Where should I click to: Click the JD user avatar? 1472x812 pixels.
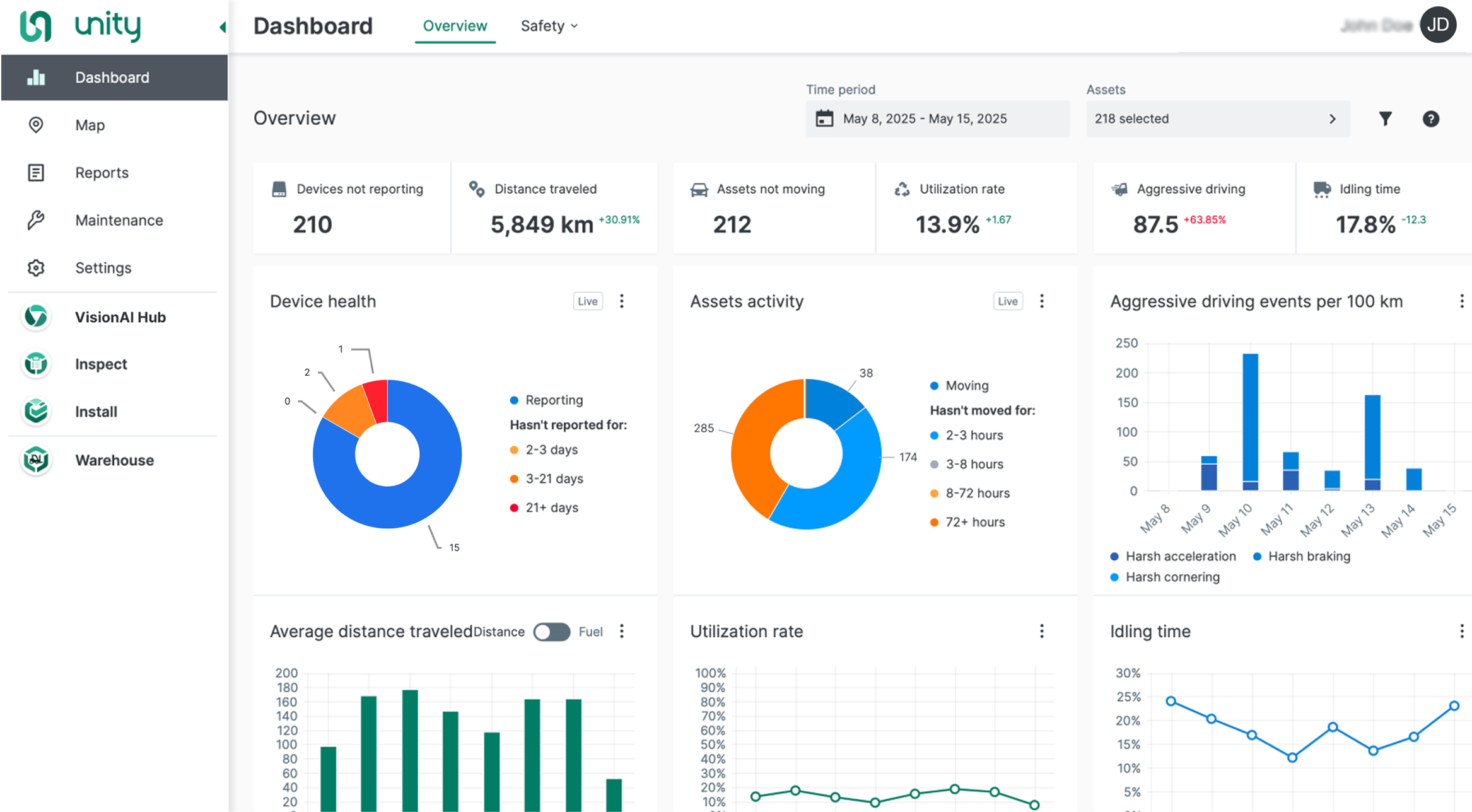pos(1437,25)
